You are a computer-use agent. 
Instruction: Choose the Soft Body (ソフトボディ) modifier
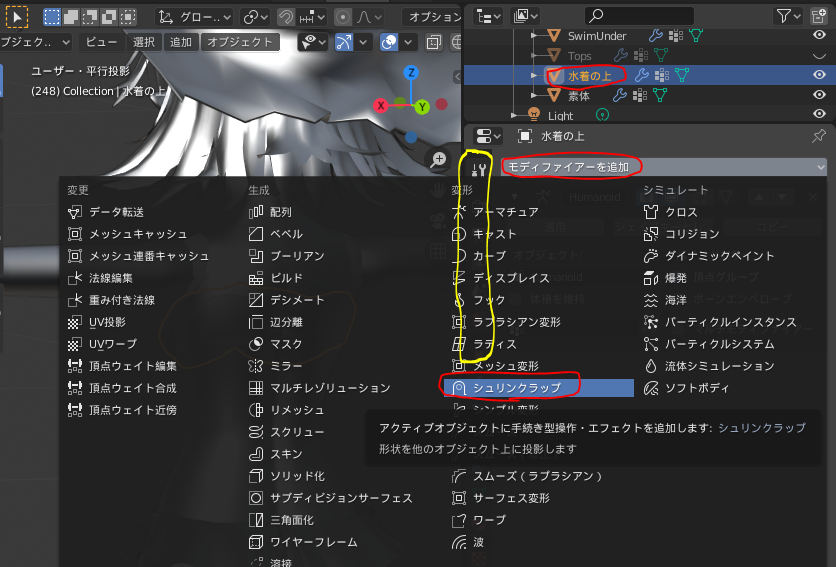click(686, 388)
